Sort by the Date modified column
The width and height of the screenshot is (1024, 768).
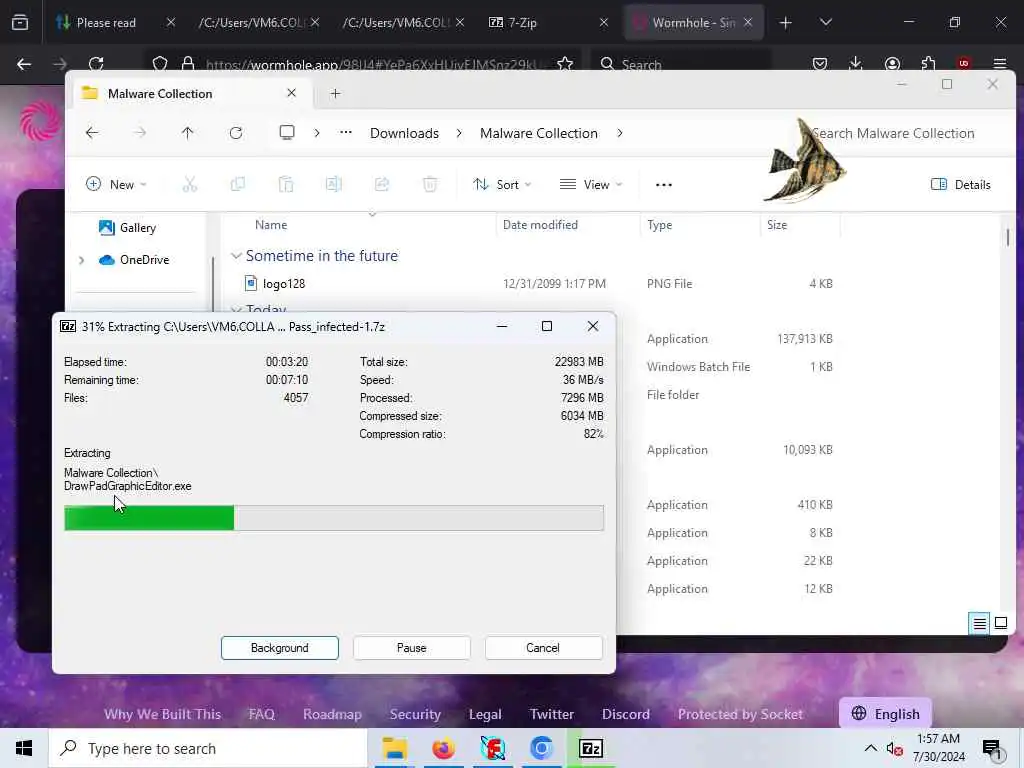[540, 225]
